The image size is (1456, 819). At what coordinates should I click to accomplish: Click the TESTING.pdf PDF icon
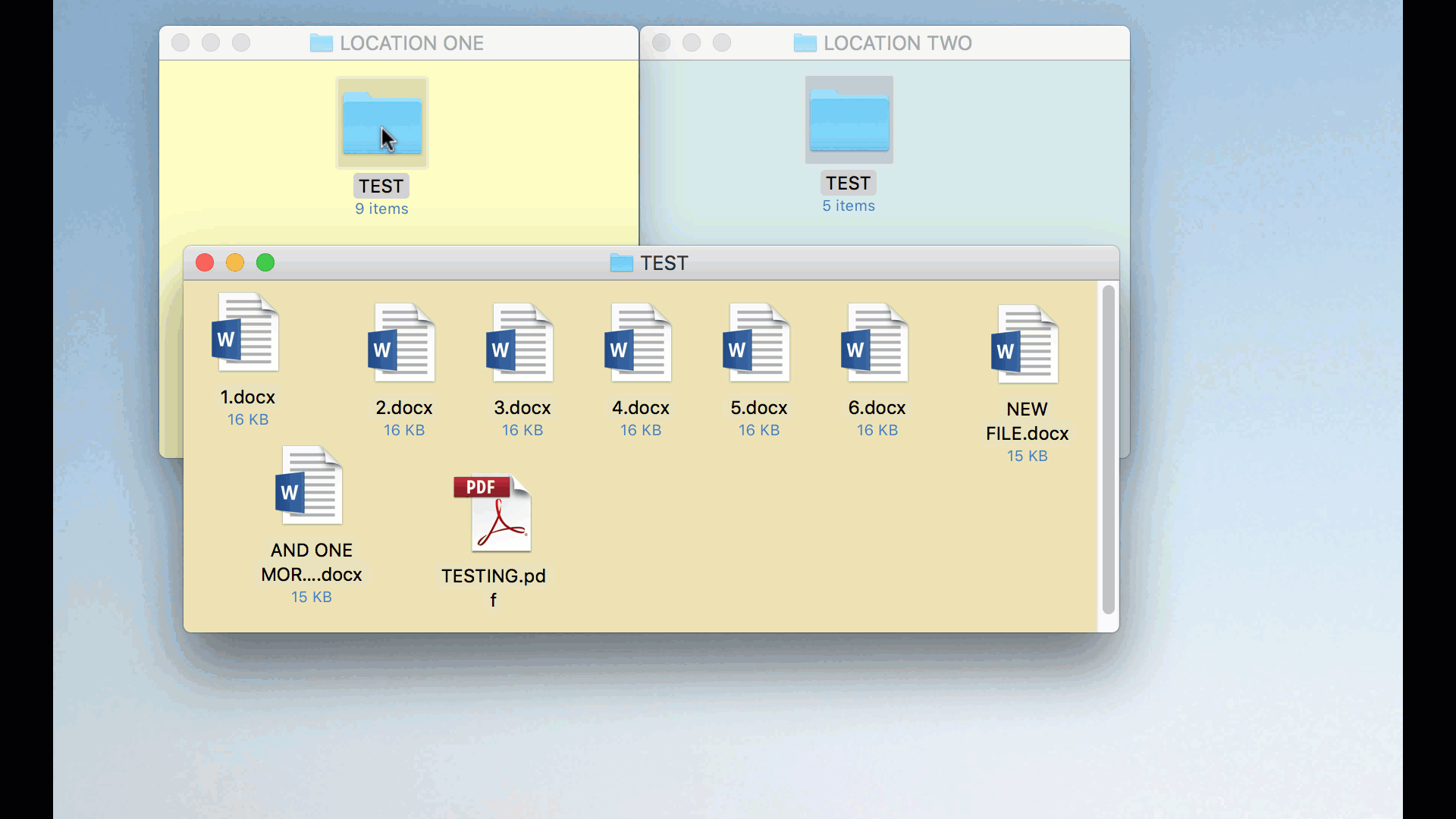pos(494,513)
